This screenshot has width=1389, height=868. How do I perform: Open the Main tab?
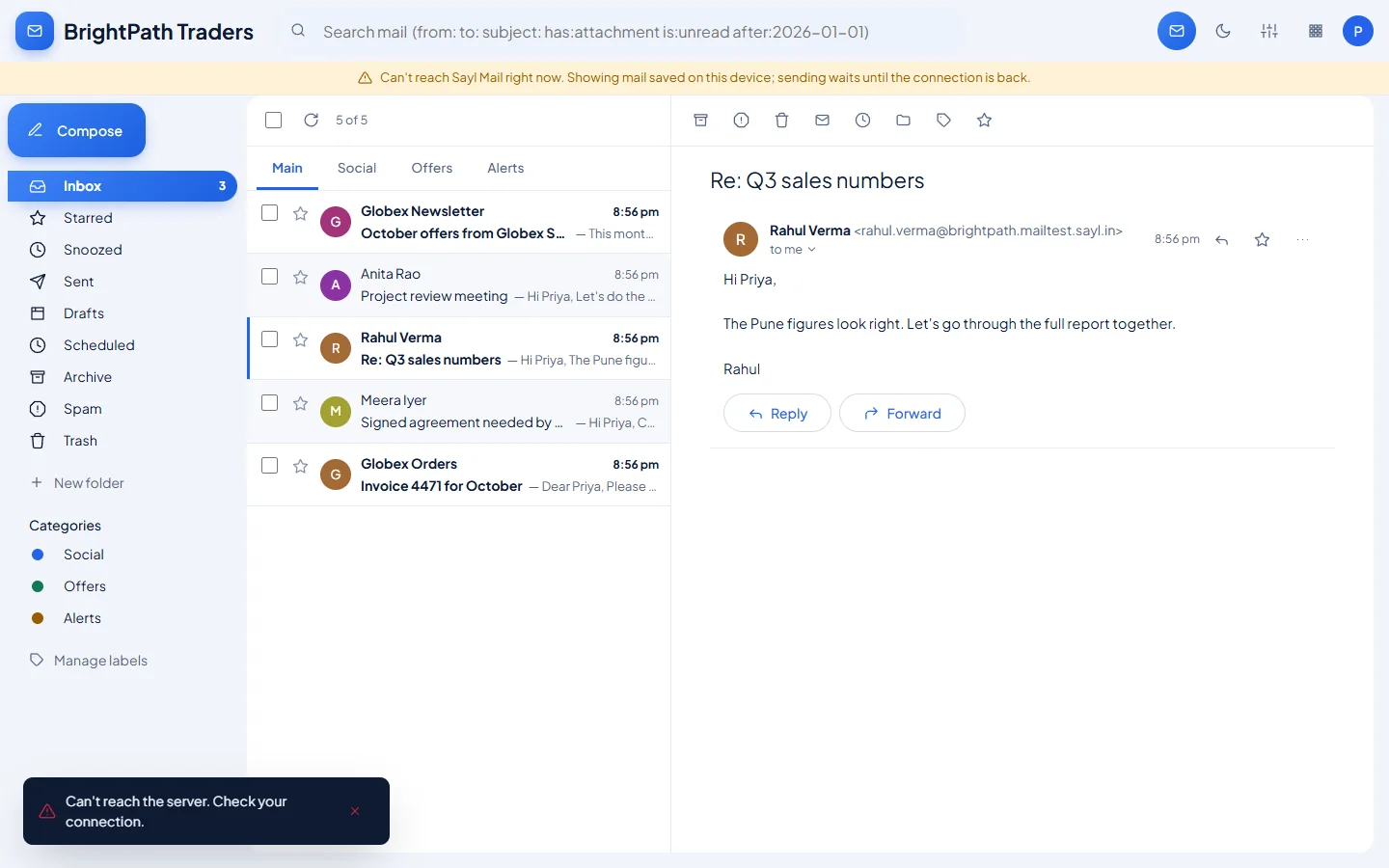(287, 168)
